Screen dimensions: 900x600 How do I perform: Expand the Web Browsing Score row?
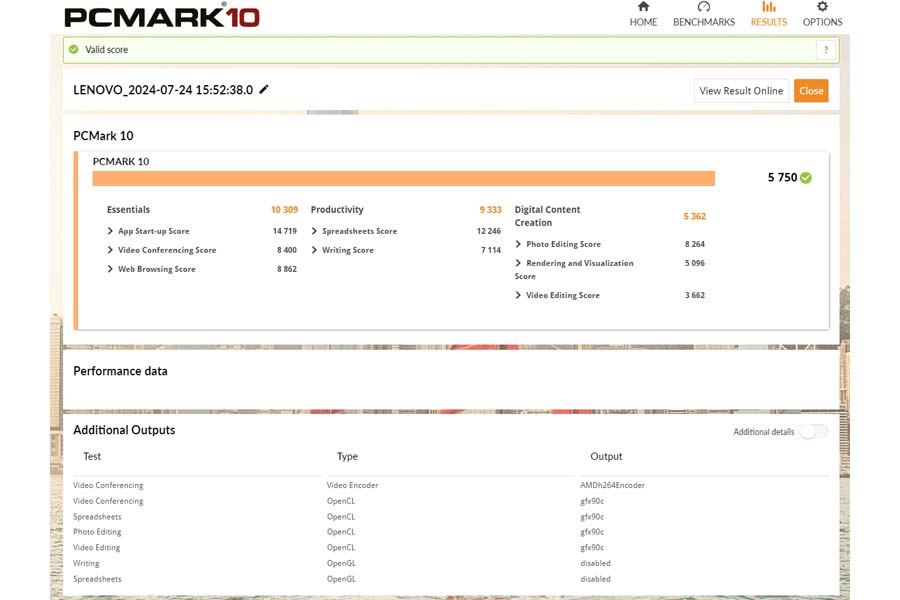click(110, 269)
